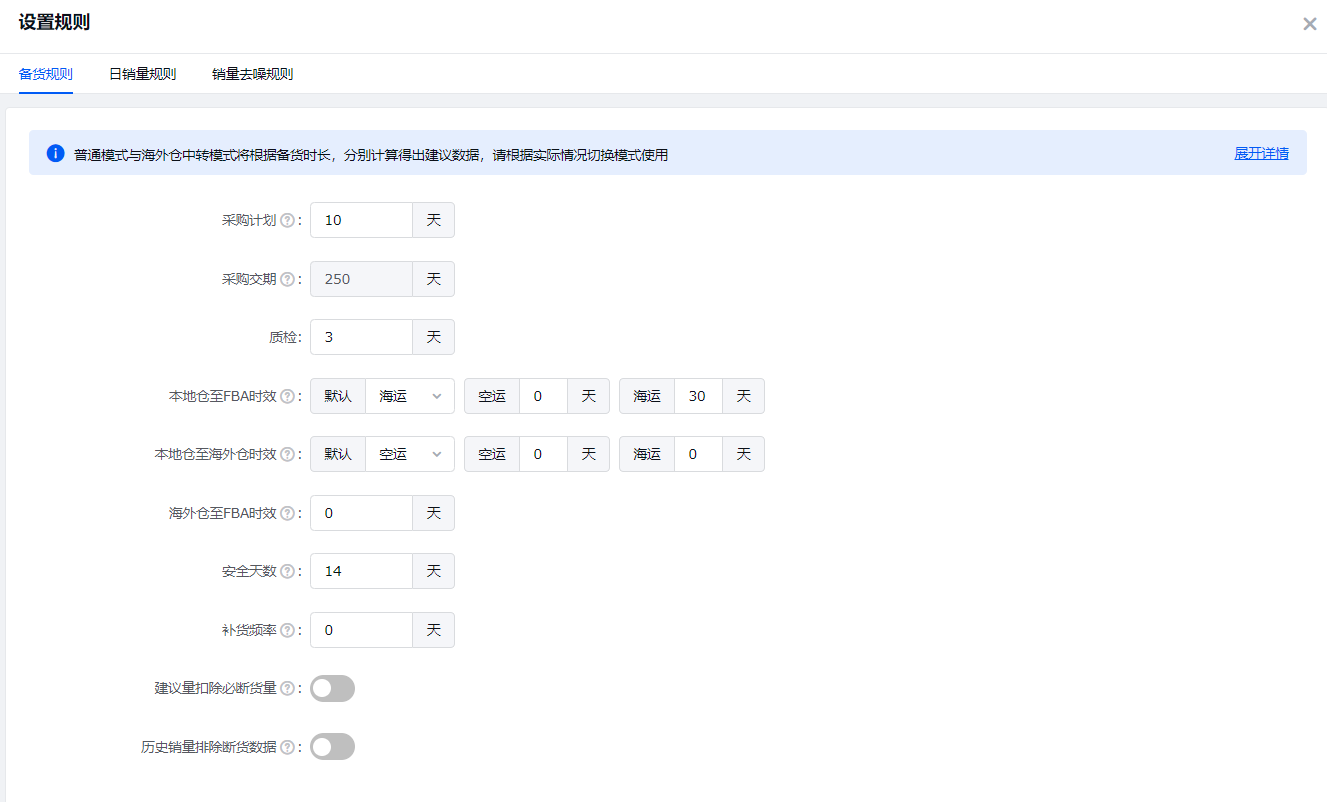The width and height of the screenshot is (1327, 802).
Task: Open 本地仓至FBA时效 default mode dropdown
Action: pyautogui.click(x=410, y=396)
